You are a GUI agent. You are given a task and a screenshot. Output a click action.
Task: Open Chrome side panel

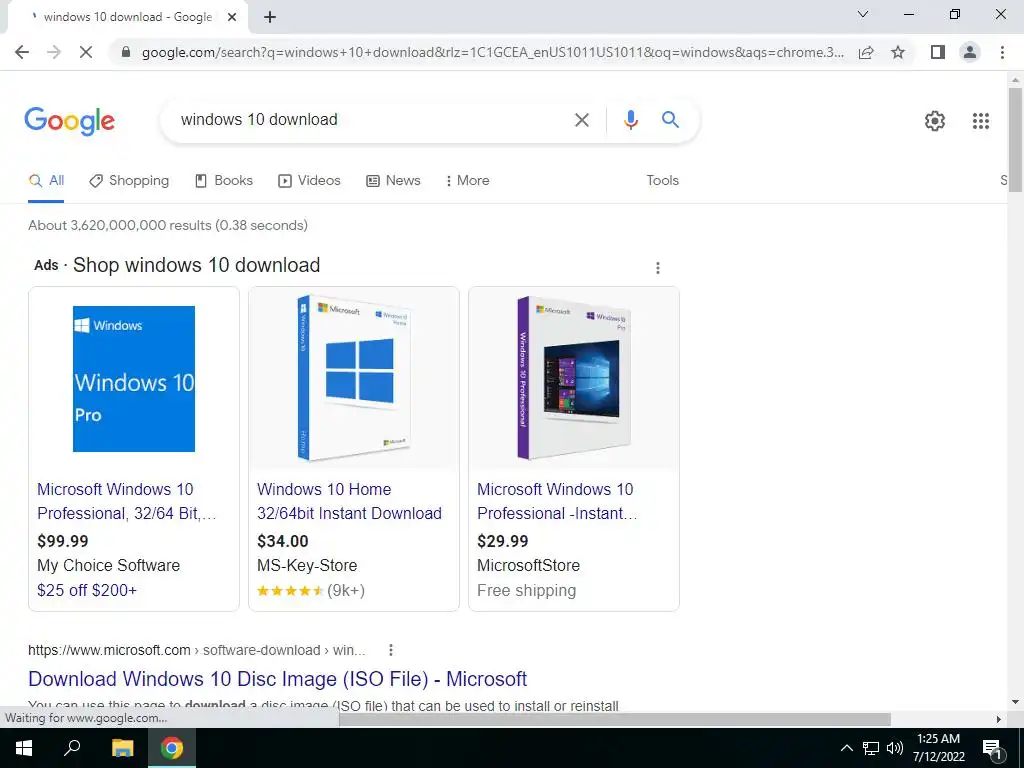pos(938,52)
